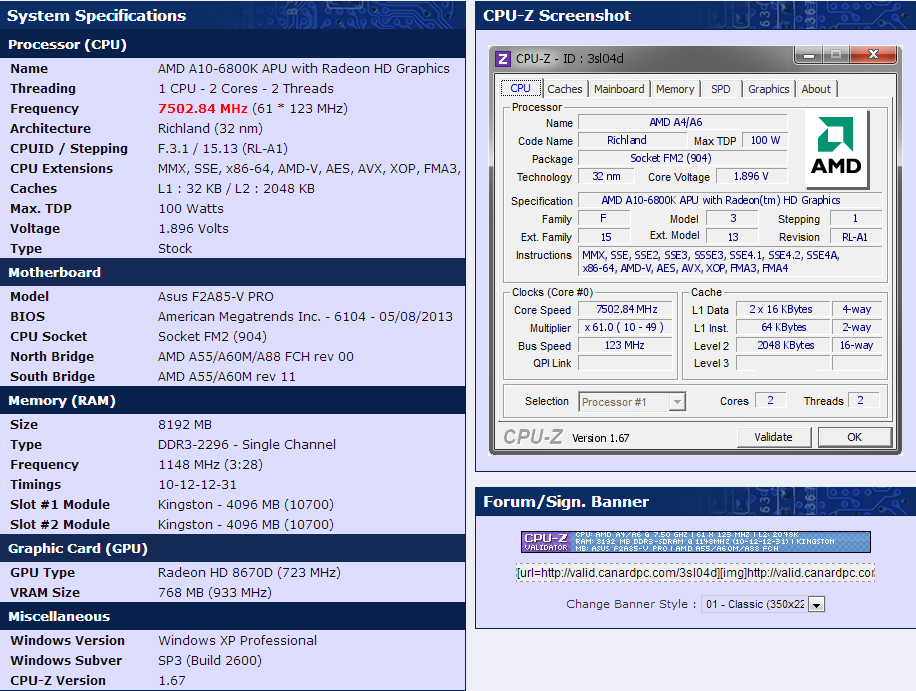The height and width of the screenshot is (691, 916).
Task: Click the Radeon HD 8670D GPU text
Action: pyautogui.click(x=249, y=573)
